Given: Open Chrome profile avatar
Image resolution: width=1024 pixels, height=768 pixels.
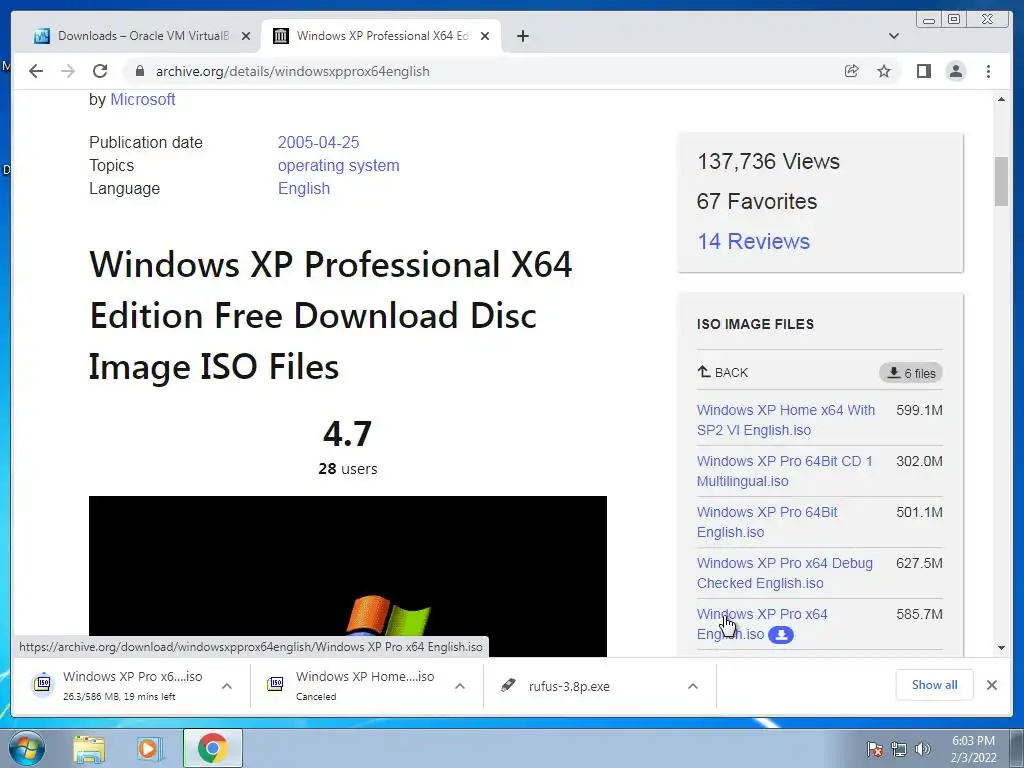Looking at the screenshot, I should (956, 71).
